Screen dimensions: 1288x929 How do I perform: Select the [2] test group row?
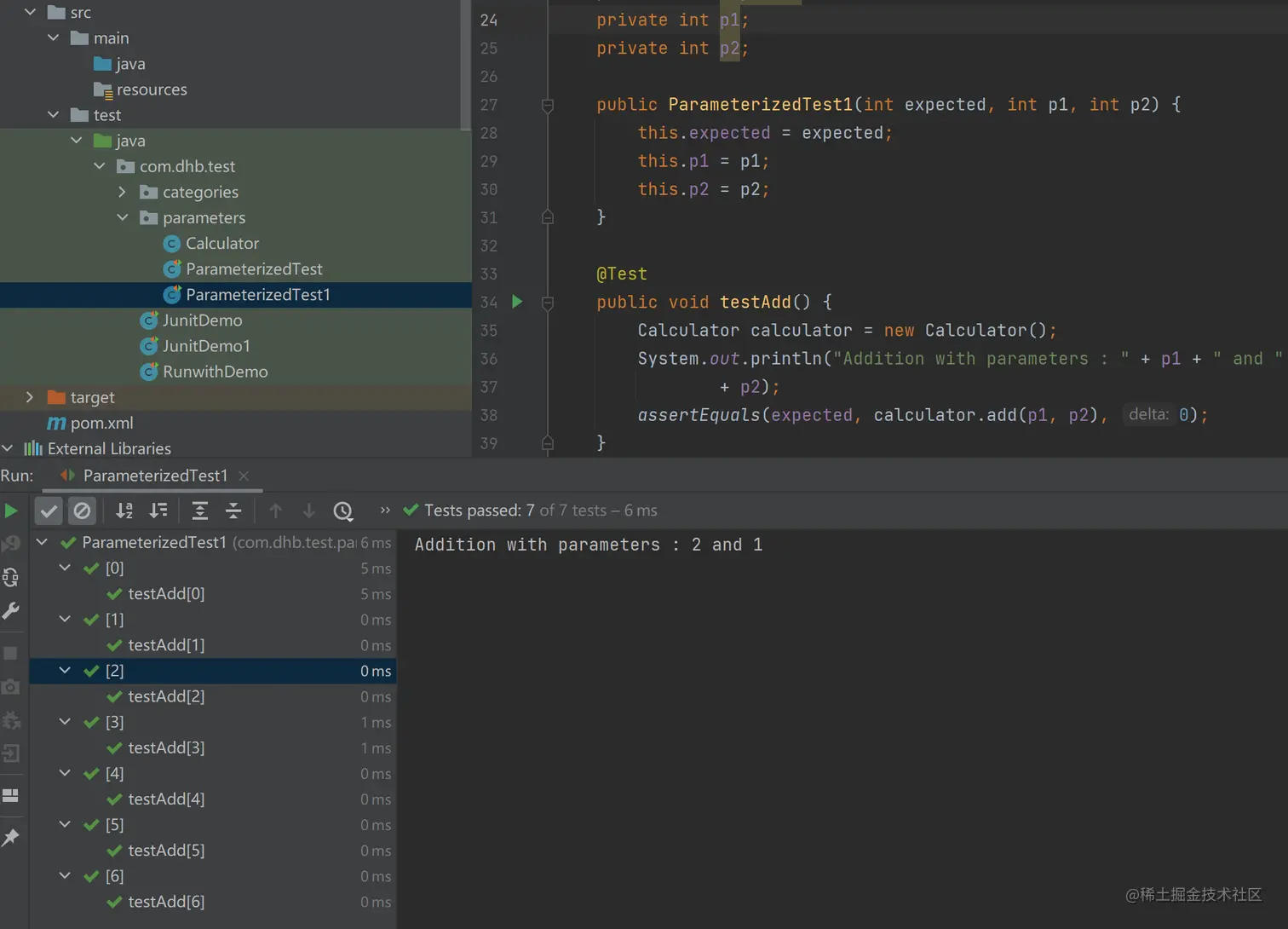tap(213, 671)
